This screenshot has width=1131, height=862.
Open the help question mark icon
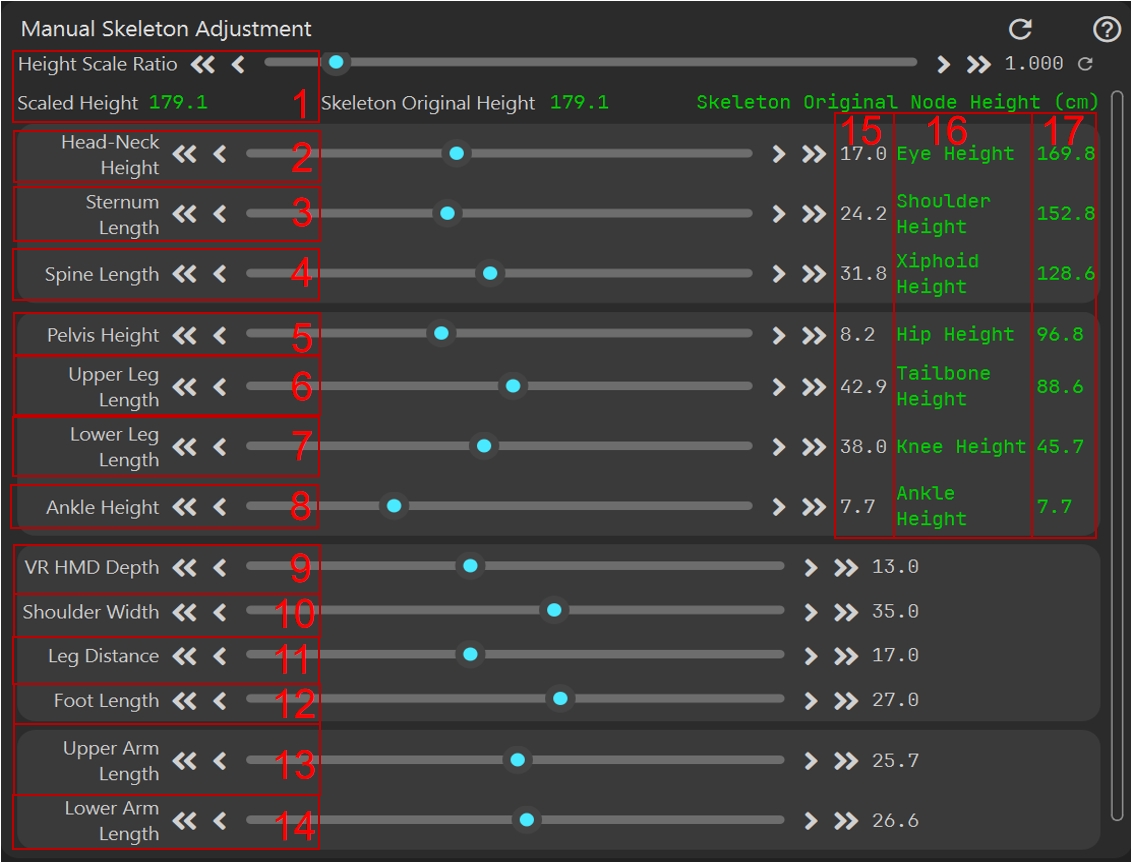coord(1106,29)
